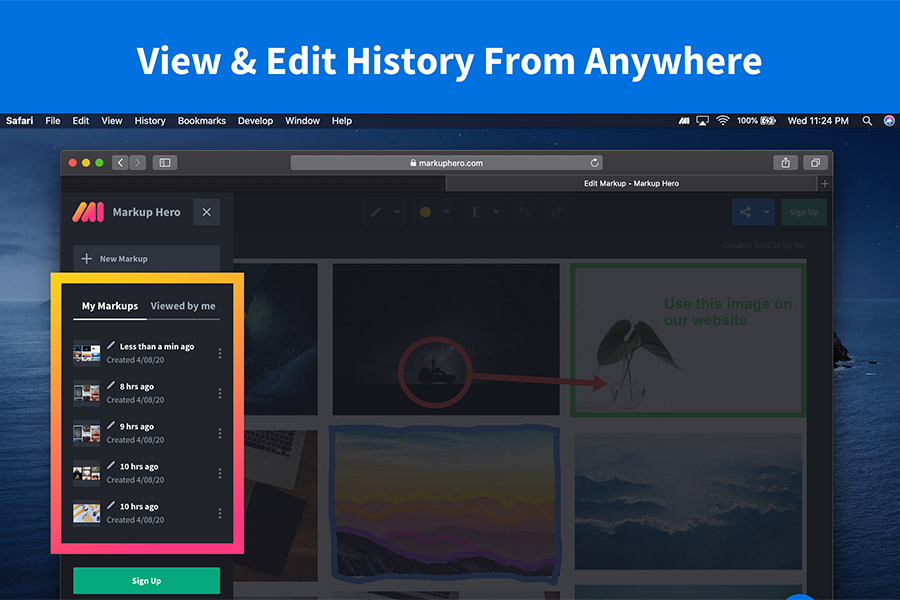Click pencil icon beside 8 hrs ago

pyautogui.click(x=111, y=385)
